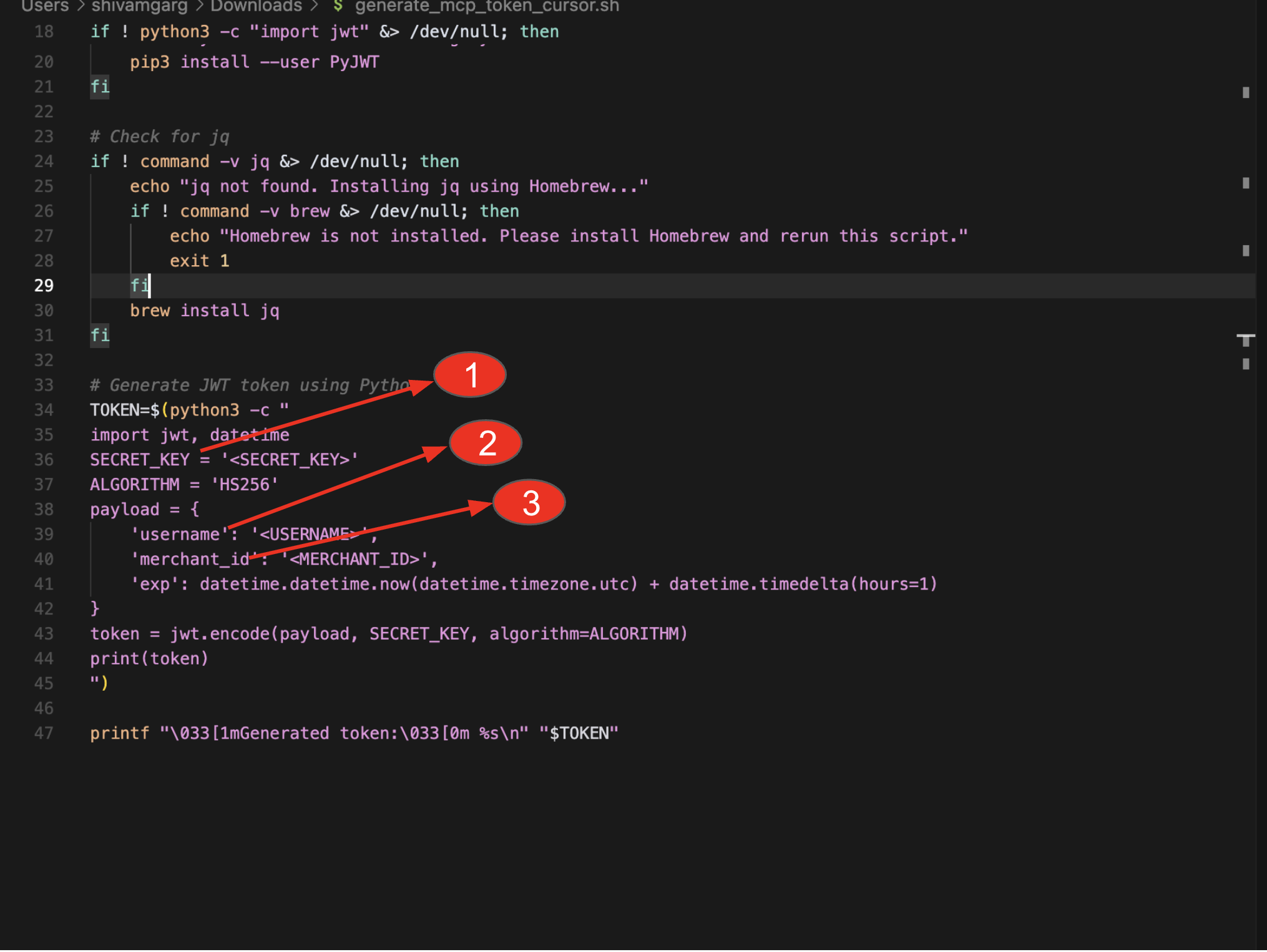Click the red annotation marker numbered 3
This screenshot has width=1267, height=952.
(x=529, y=503)
